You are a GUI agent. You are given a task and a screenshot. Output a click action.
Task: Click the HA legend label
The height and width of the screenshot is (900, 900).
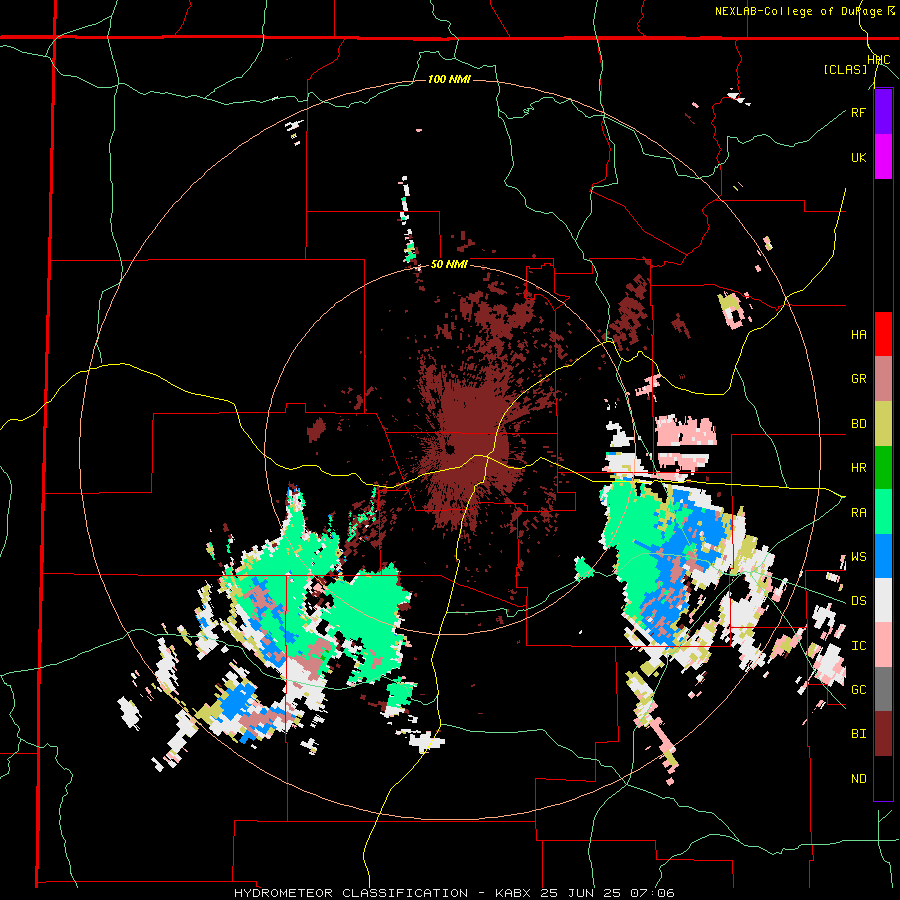(x=858, y=335)
